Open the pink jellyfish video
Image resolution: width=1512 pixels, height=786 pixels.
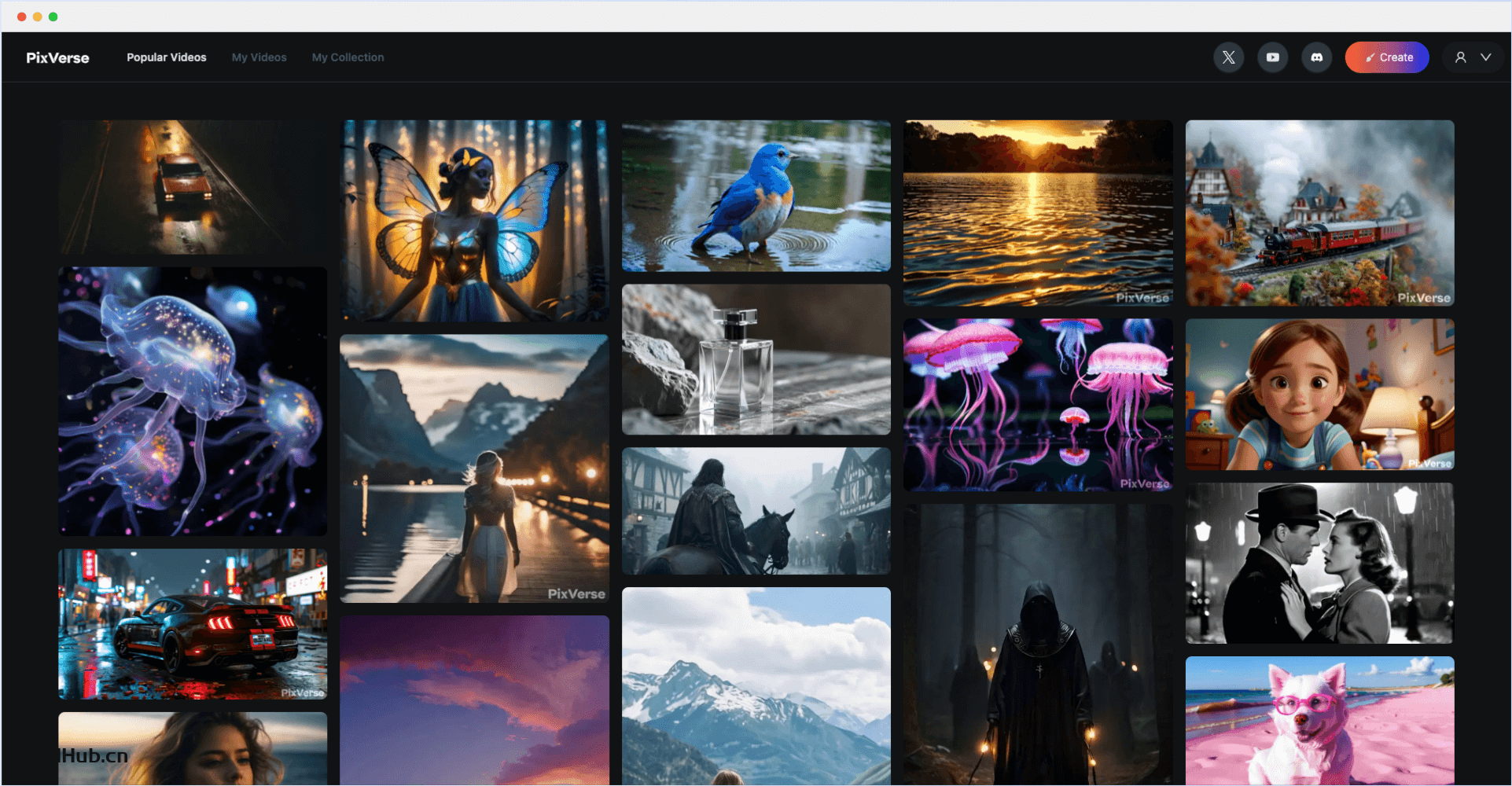[x=1038, y=405]
